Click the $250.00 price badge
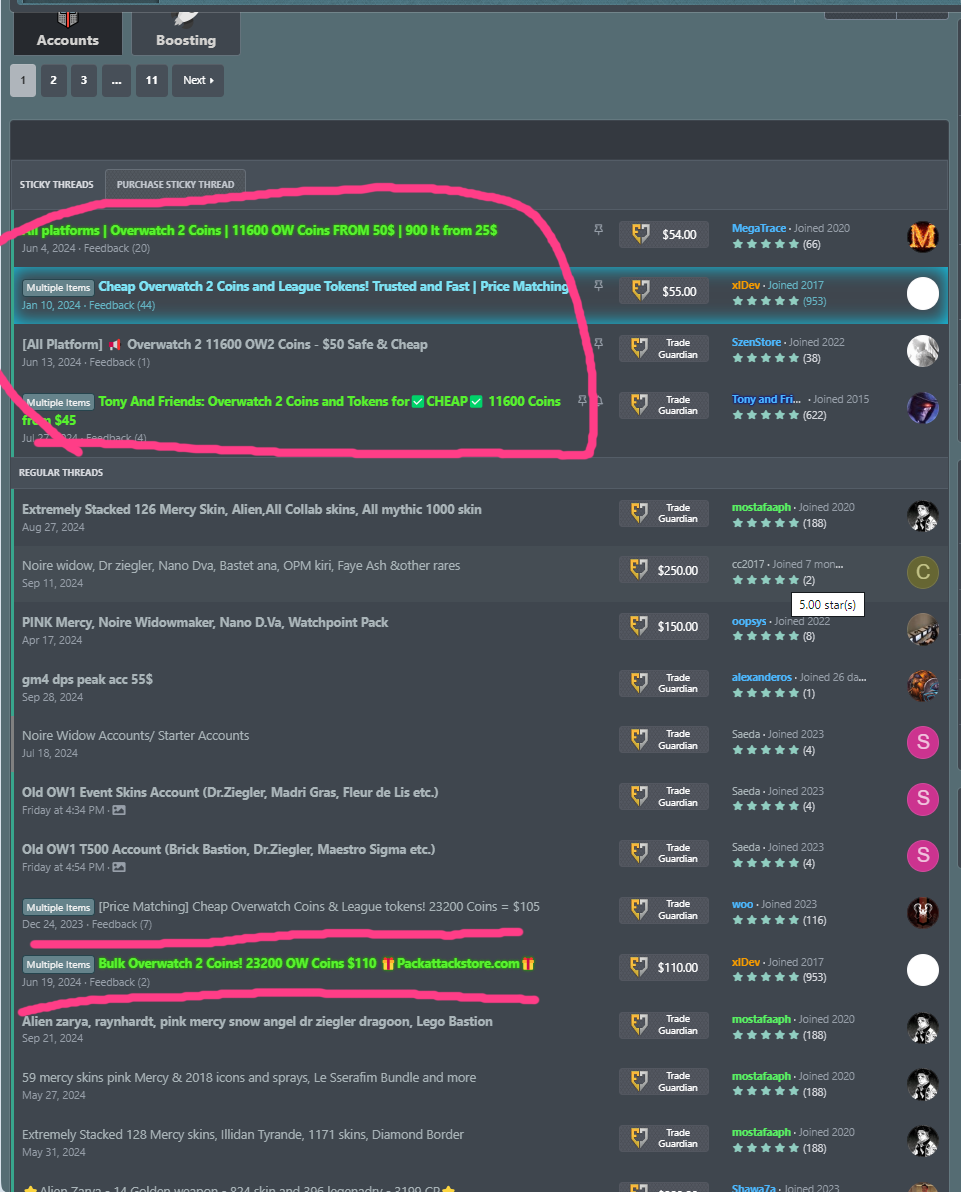The image size is (961, 1192). coord(664,570)
